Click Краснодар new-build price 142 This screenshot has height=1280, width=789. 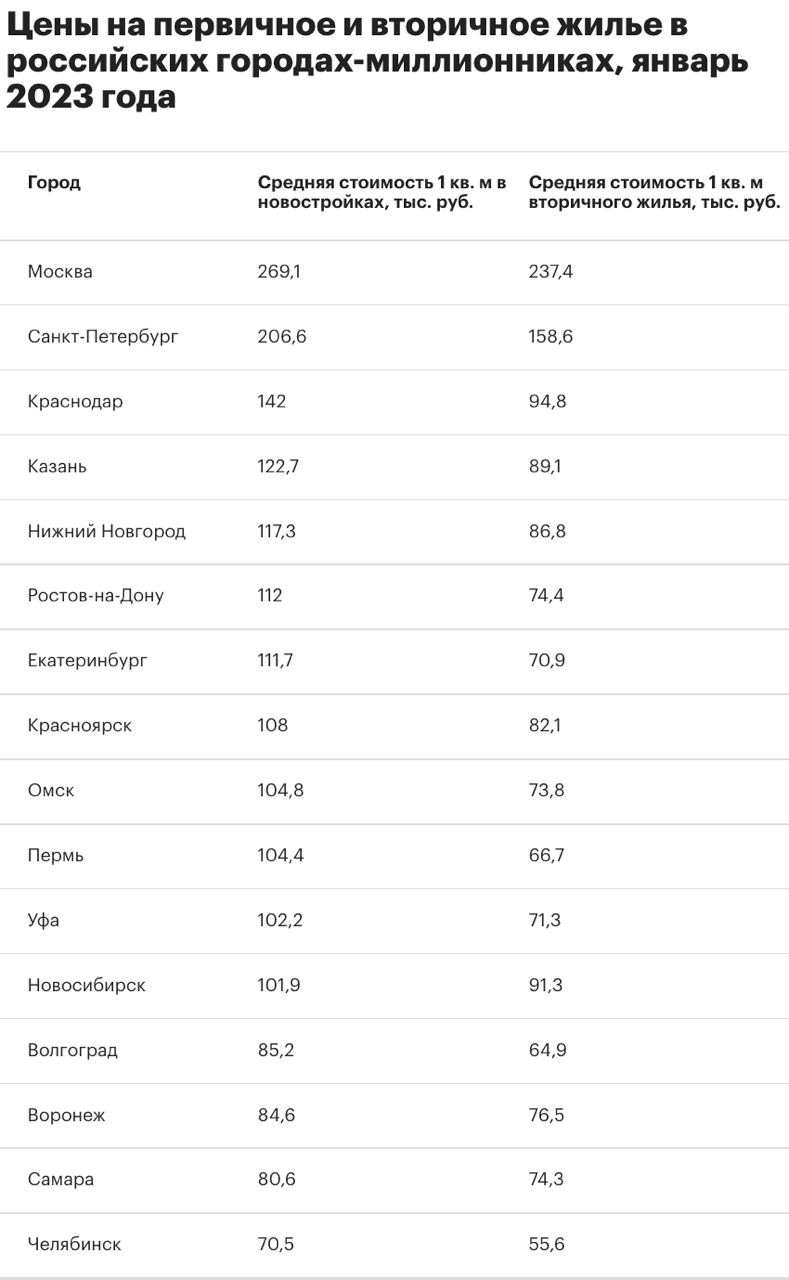click(272, 401)
